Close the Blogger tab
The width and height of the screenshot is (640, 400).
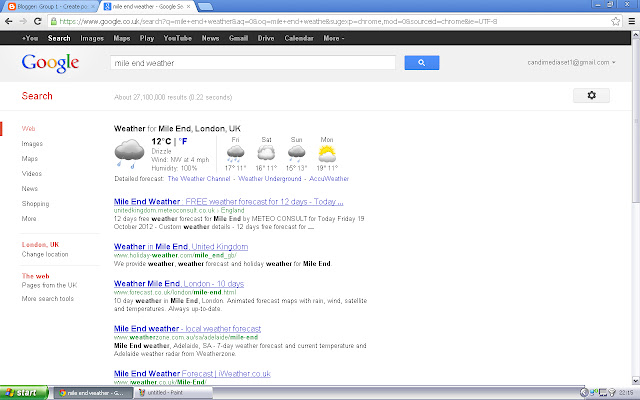point(93,7)
